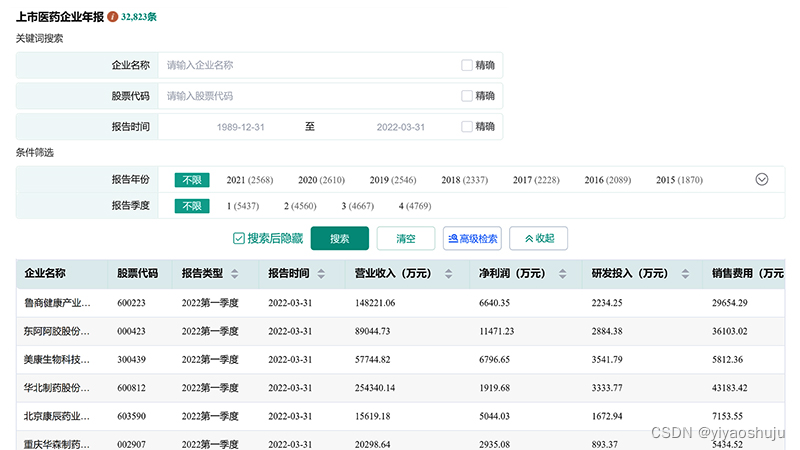Tick the 精确 checkbox for 股票代码
Viewport: 800px width, 450px height.
[x=466, y=96]
